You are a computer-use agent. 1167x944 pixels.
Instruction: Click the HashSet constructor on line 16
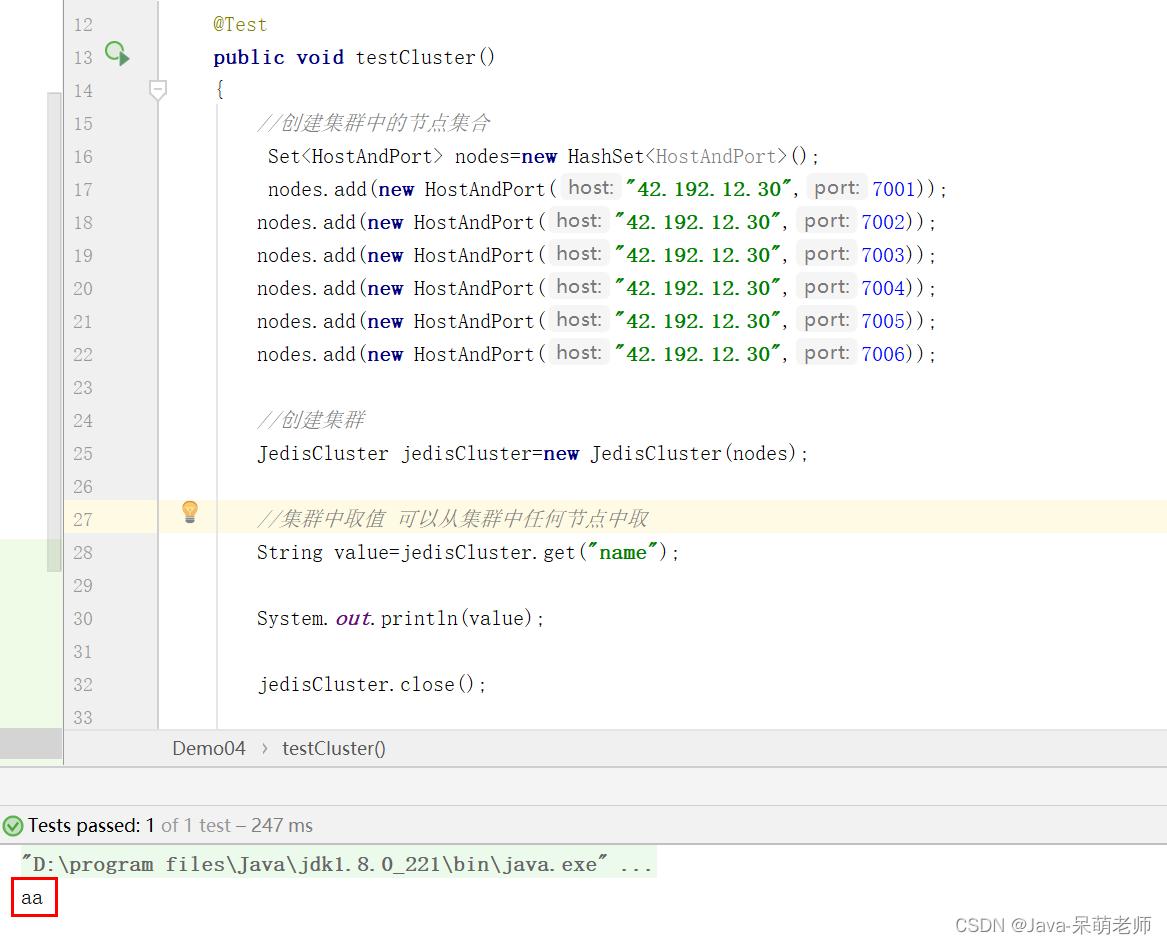606,156
